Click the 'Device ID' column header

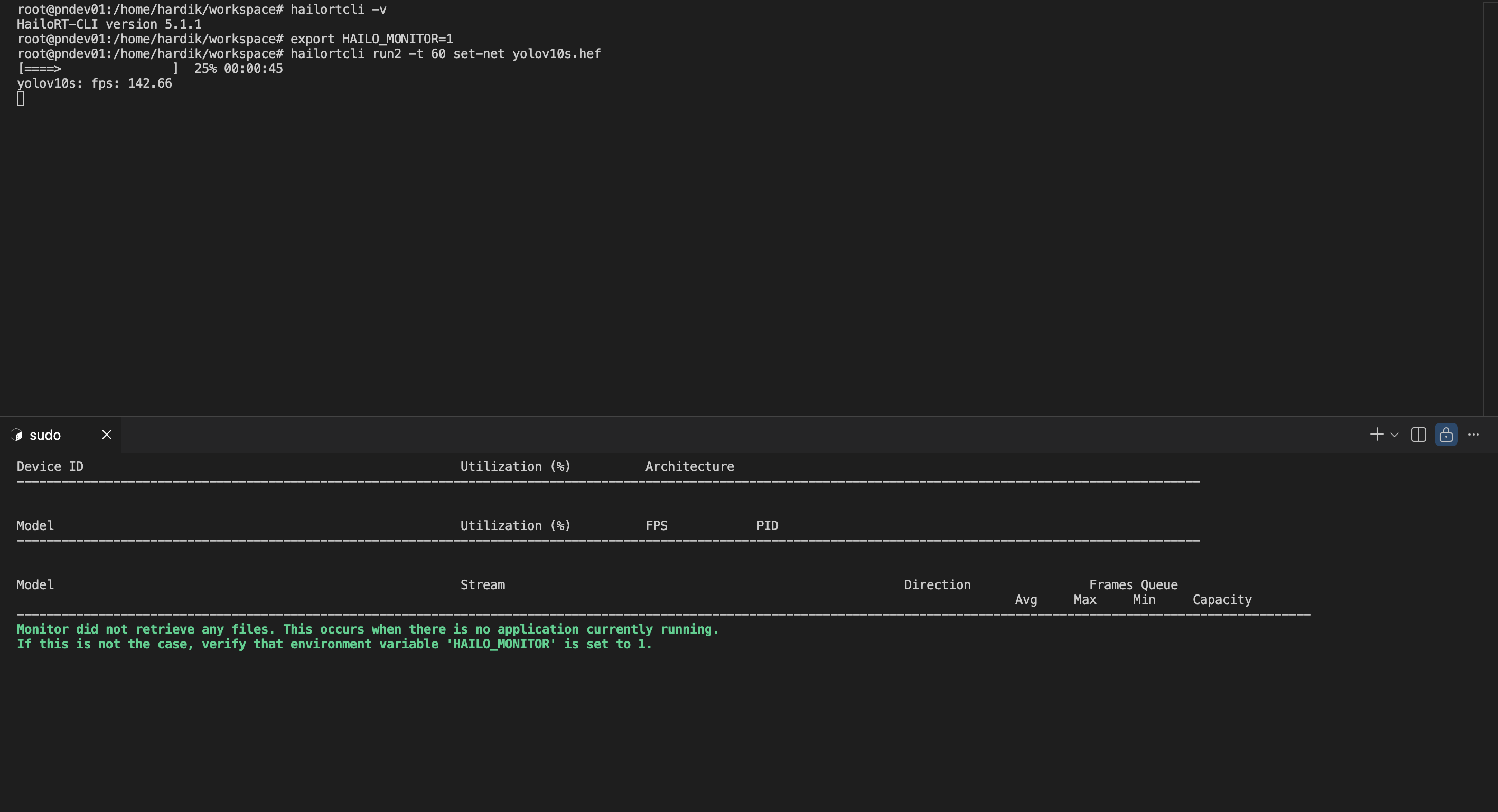[x=50, y=467]
